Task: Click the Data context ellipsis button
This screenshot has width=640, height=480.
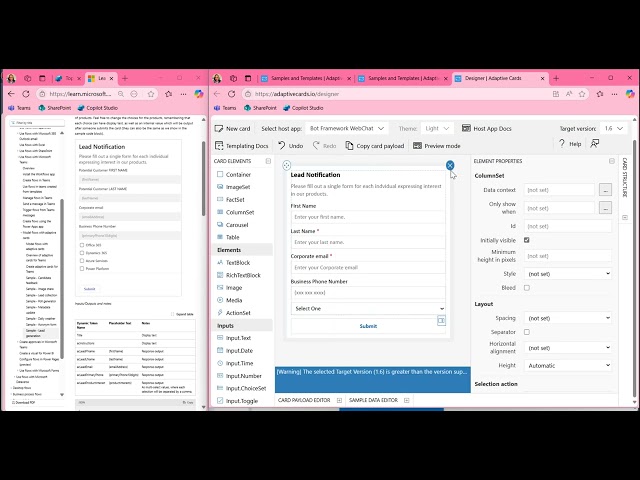Action: click(605, 190)
